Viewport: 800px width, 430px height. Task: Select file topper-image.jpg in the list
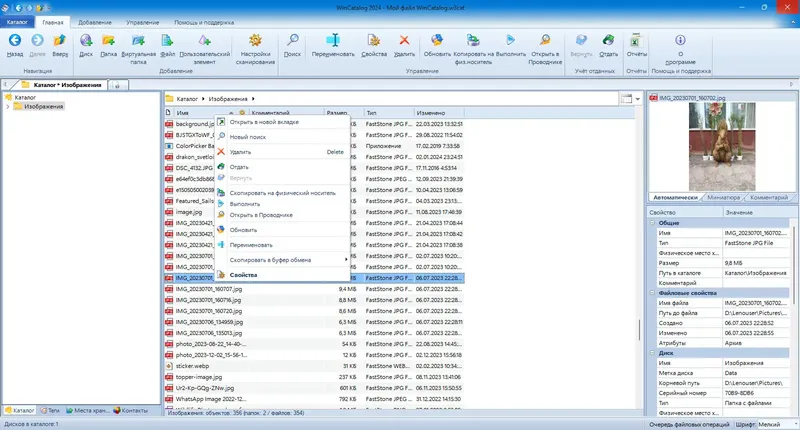(199, 377)
